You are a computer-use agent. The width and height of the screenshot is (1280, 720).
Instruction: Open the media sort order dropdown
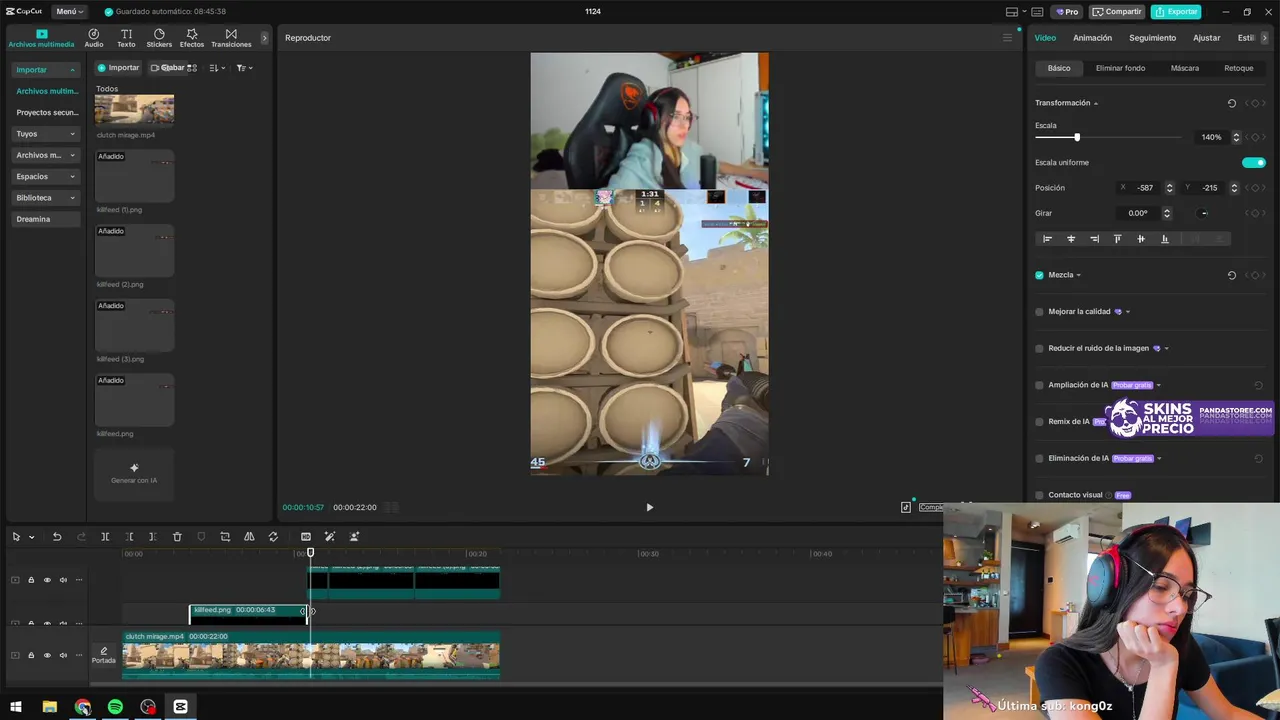217,68
